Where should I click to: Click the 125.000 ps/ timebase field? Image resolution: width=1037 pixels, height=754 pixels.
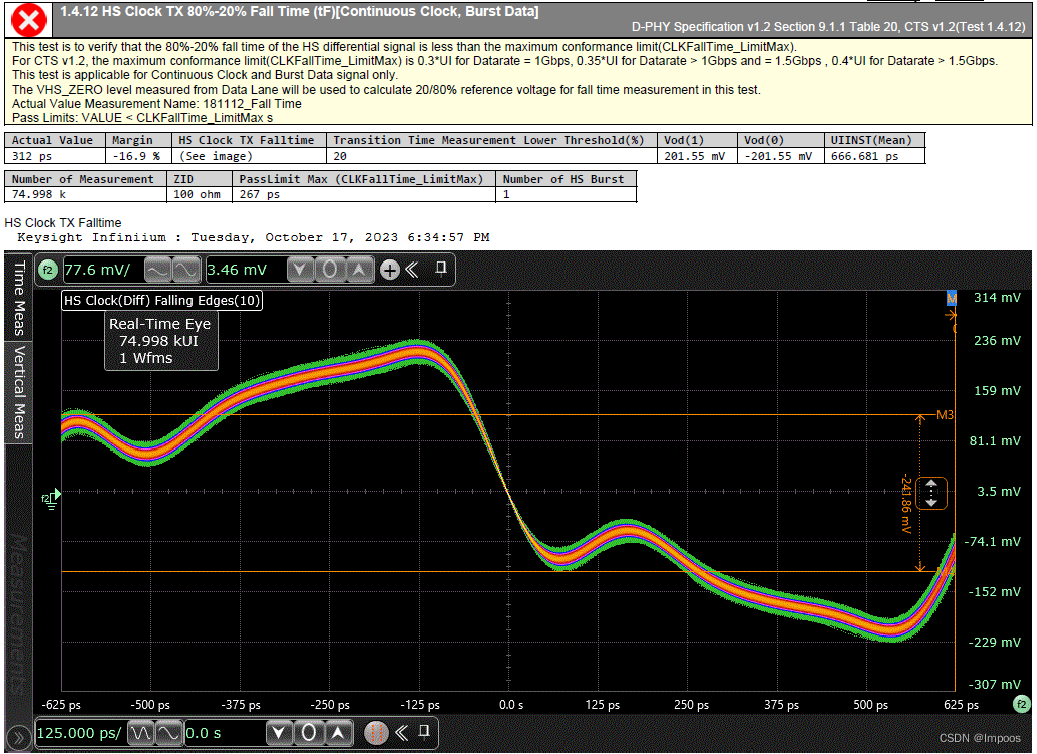[81, 733]
